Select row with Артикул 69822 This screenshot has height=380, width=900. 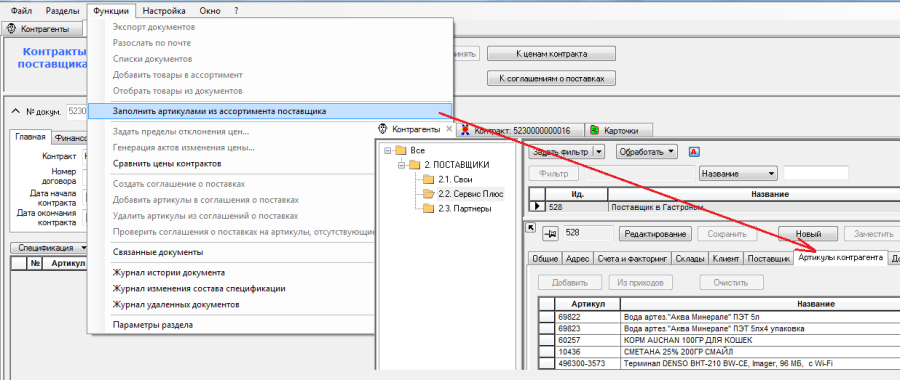pyautogui.click(x=719, y=316)
